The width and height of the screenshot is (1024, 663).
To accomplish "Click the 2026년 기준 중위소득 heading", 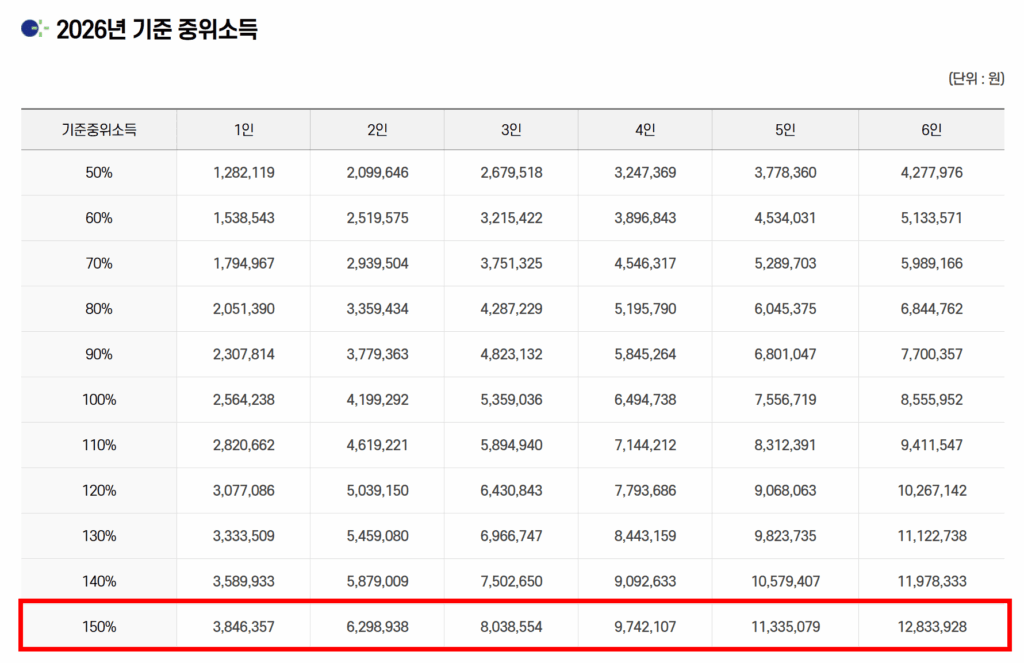I will click(x=157, y=29).
